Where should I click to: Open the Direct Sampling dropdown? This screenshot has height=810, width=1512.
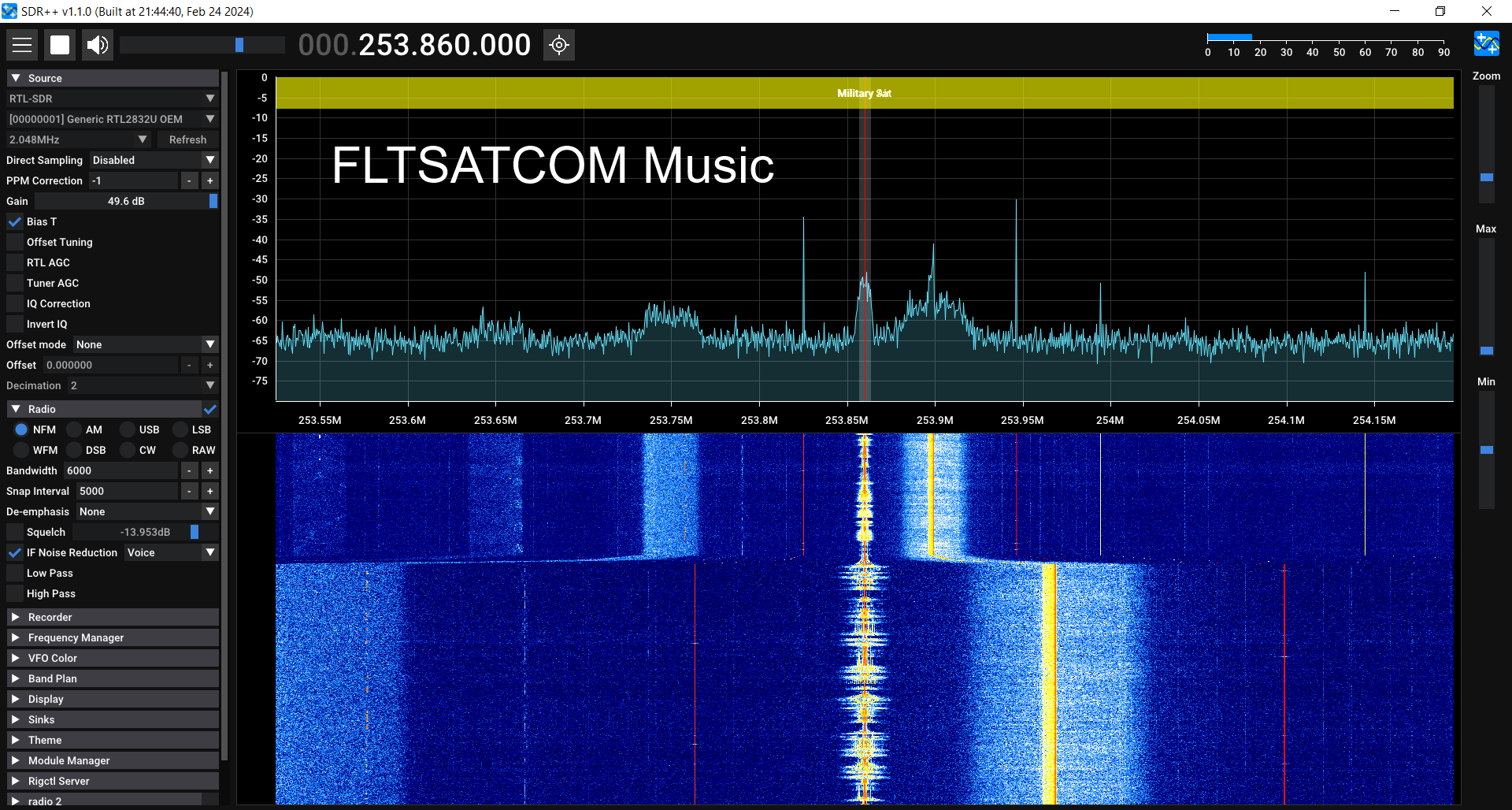pyautogui.click(x=154, y=160)
